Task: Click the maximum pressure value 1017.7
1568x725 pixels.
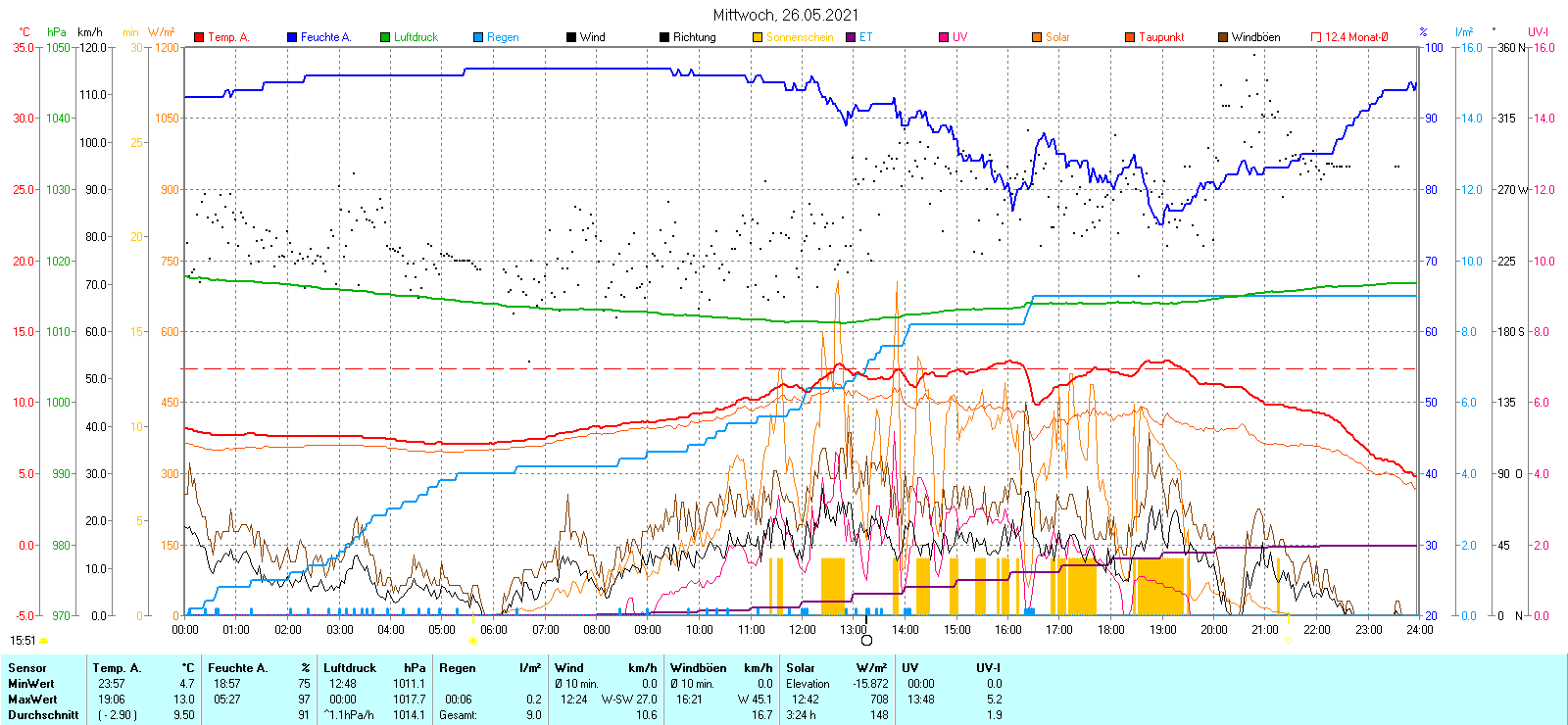Action: coord(410,700)
